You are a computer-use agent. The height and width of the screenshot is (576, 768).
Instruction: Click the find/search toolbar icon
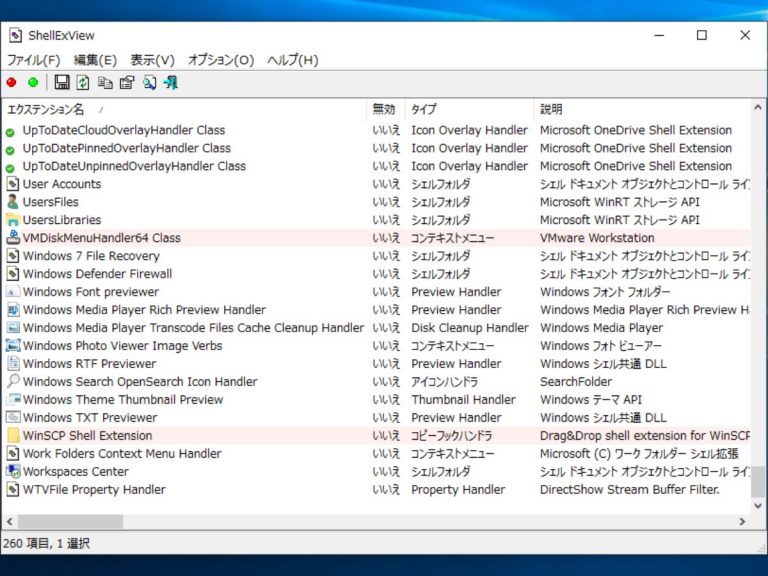tap(149, 82)
